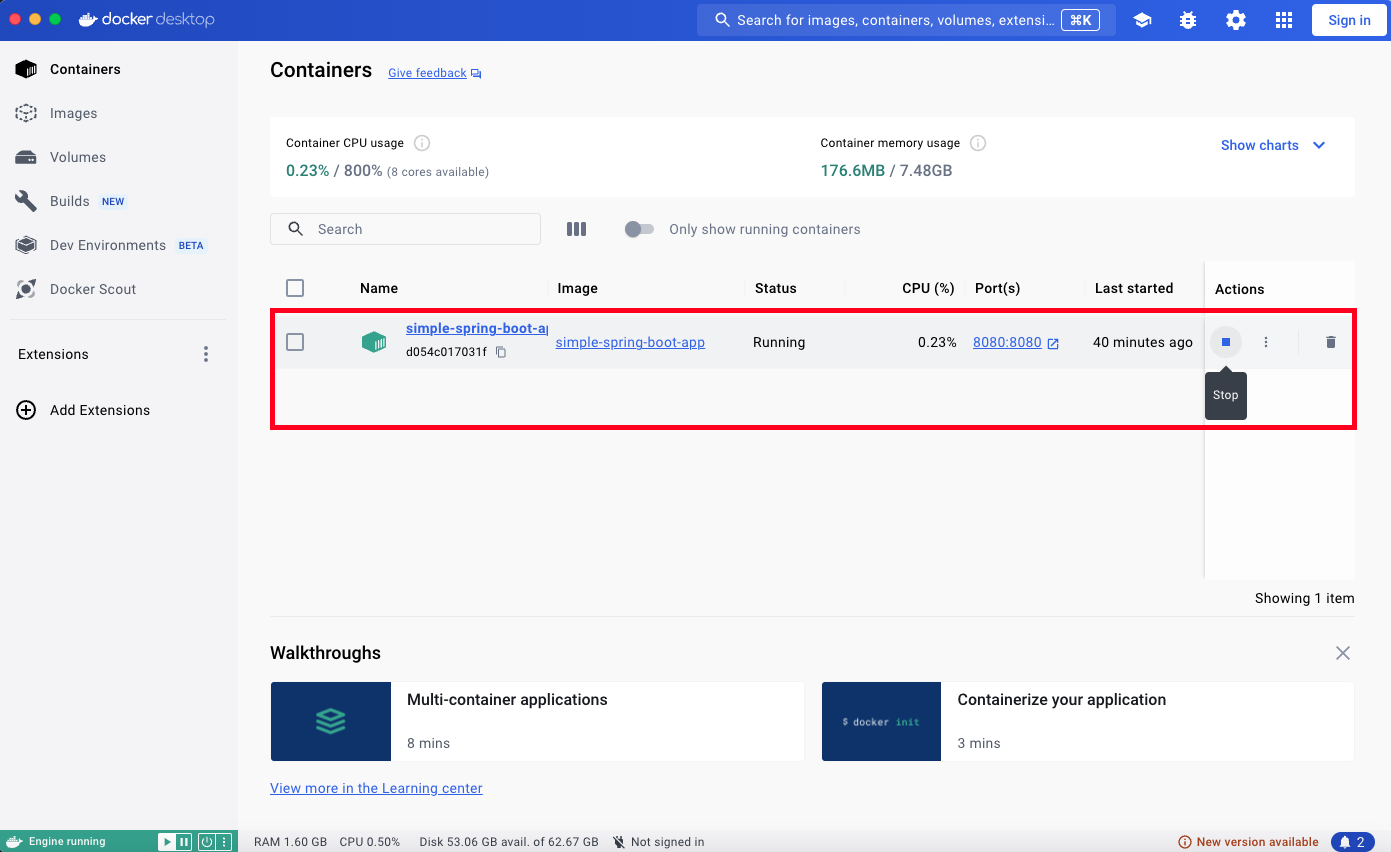Open the Troubleshoot bug icon

(x=1188, y=20)
